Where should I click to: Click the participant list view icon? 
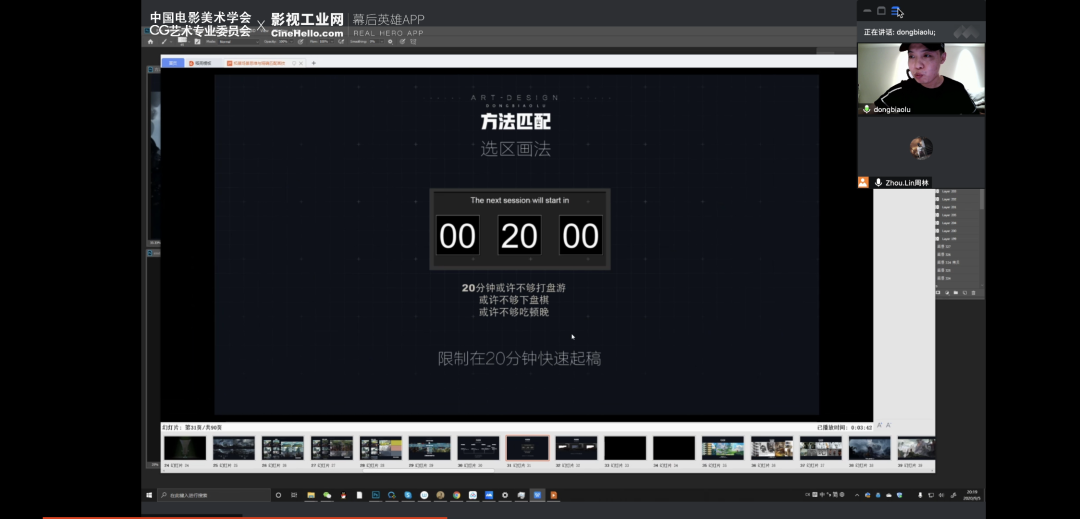896,11
